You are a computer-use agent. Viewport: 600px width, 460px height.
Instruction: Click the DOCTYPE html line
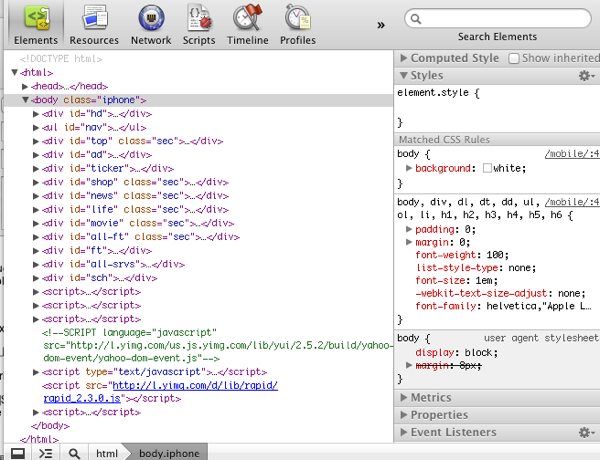pyautogui.click(x=61, y=59)
